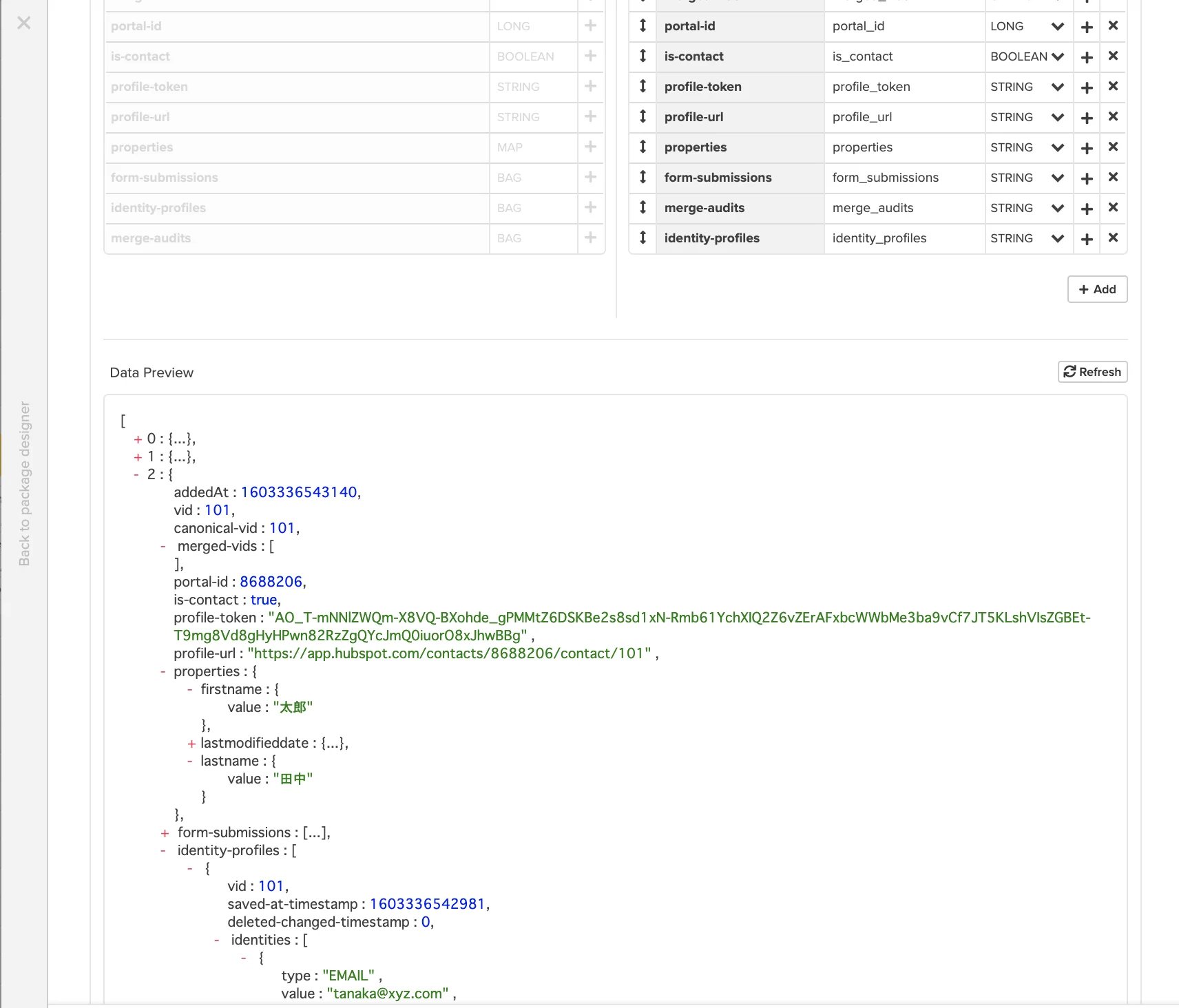The height and width of the screenshot is (1008, 1179).
Task: Expand form-submissions array in preview
Action: tap(165, 833)
